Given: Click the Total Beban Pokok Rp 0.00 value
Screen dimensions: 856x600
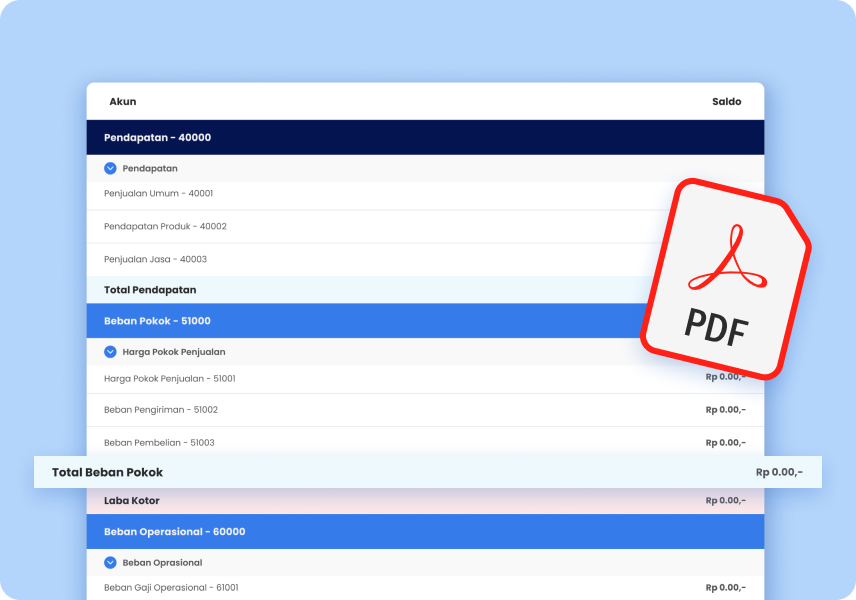Looking at the screenshot, I should pos(779,472).
